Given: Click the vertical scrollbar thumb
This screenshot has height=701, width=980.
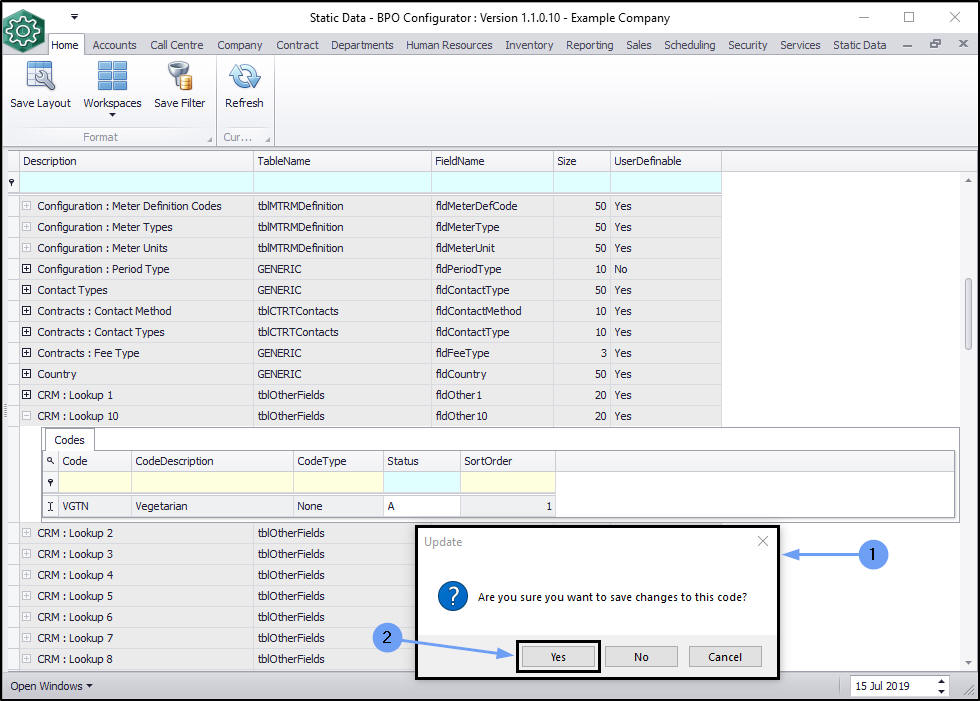Looking at the screenshot, I should click(x=967, y=313).
